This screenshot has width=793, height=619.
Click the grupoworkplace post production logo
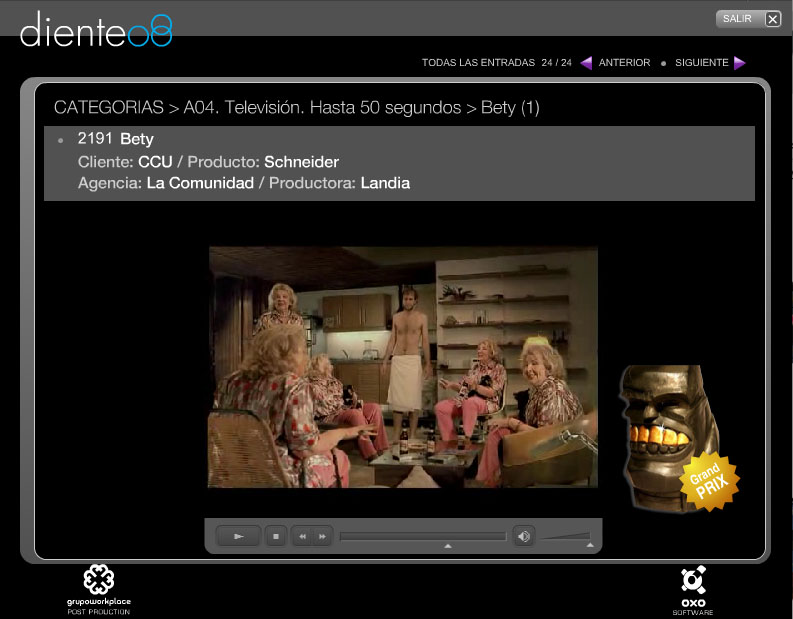tap(99, 589)
